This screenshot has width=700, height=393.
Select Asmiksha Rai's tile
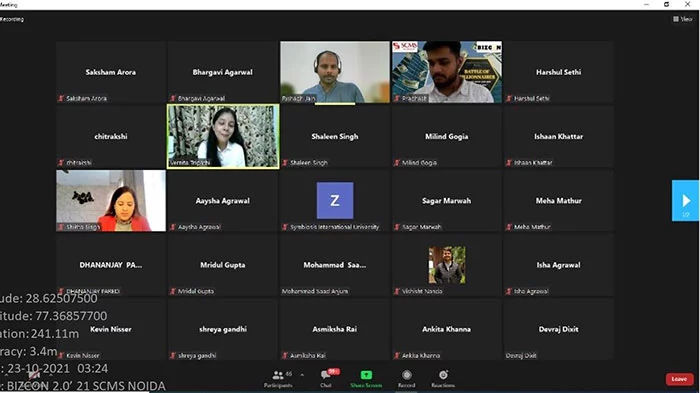tap(335, 329)
